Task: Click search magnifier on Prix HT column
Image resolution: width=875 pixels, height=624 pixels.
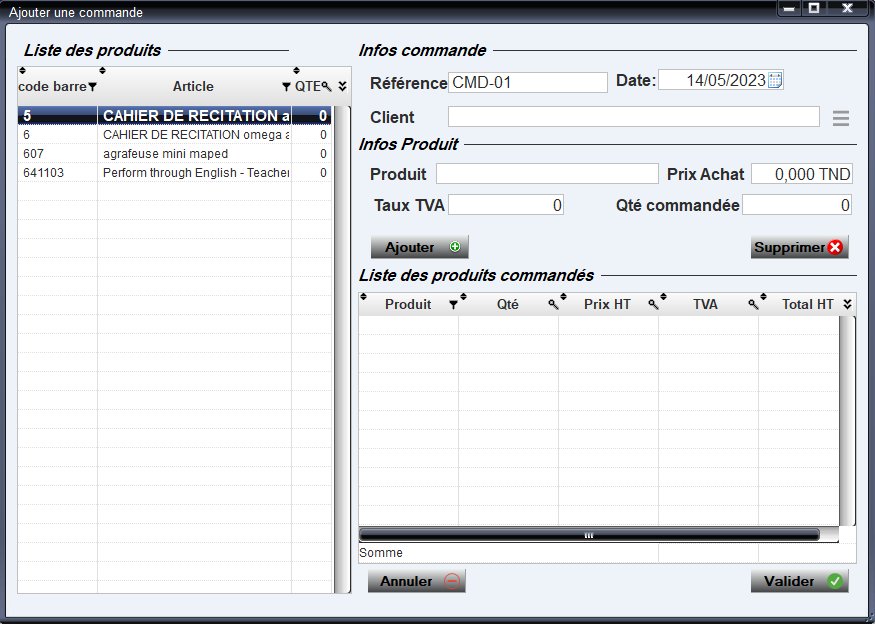Action: coord(652,305)
